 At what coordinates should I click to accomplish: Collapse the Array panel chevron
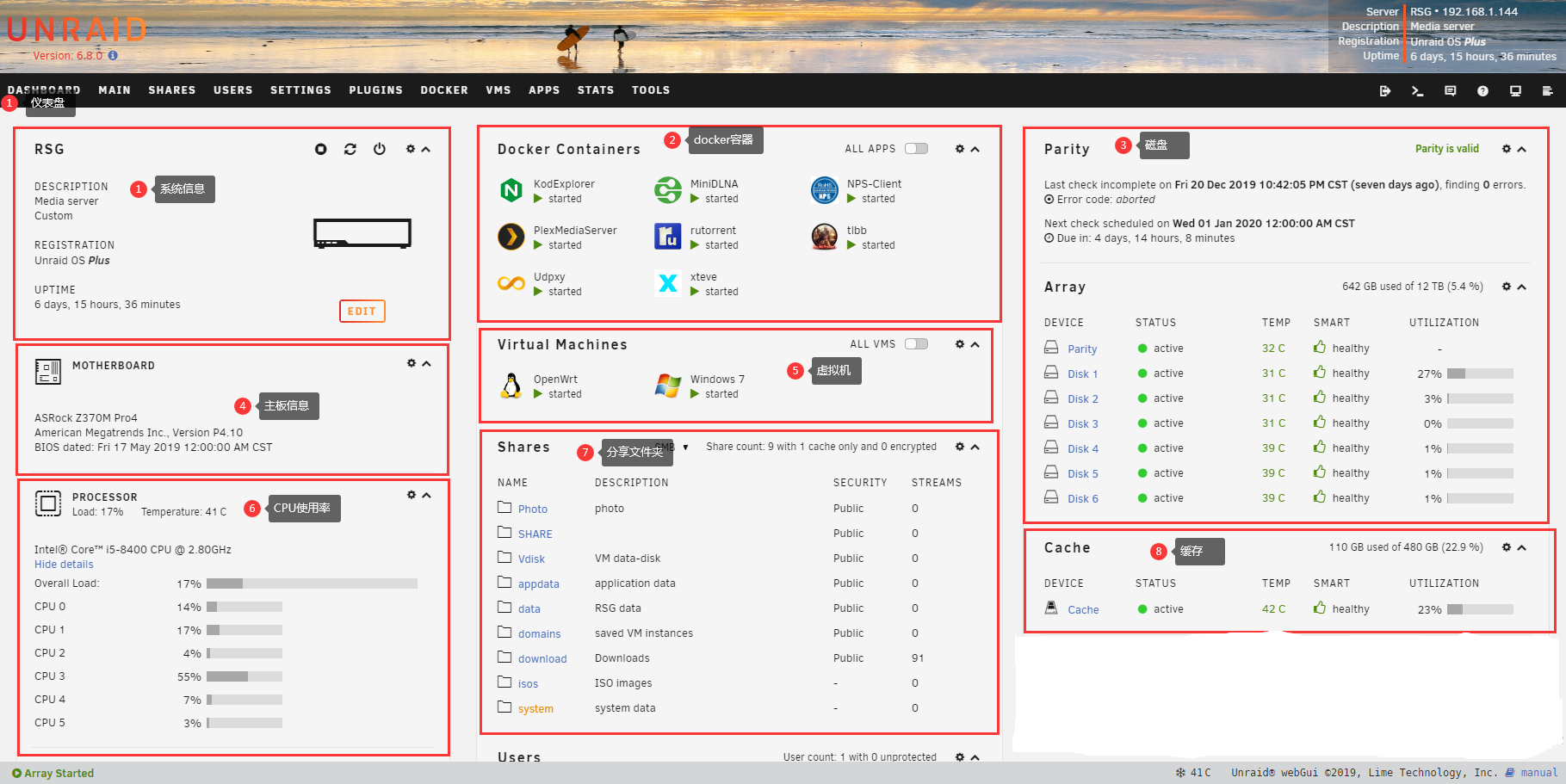[x=1521, y=287]
